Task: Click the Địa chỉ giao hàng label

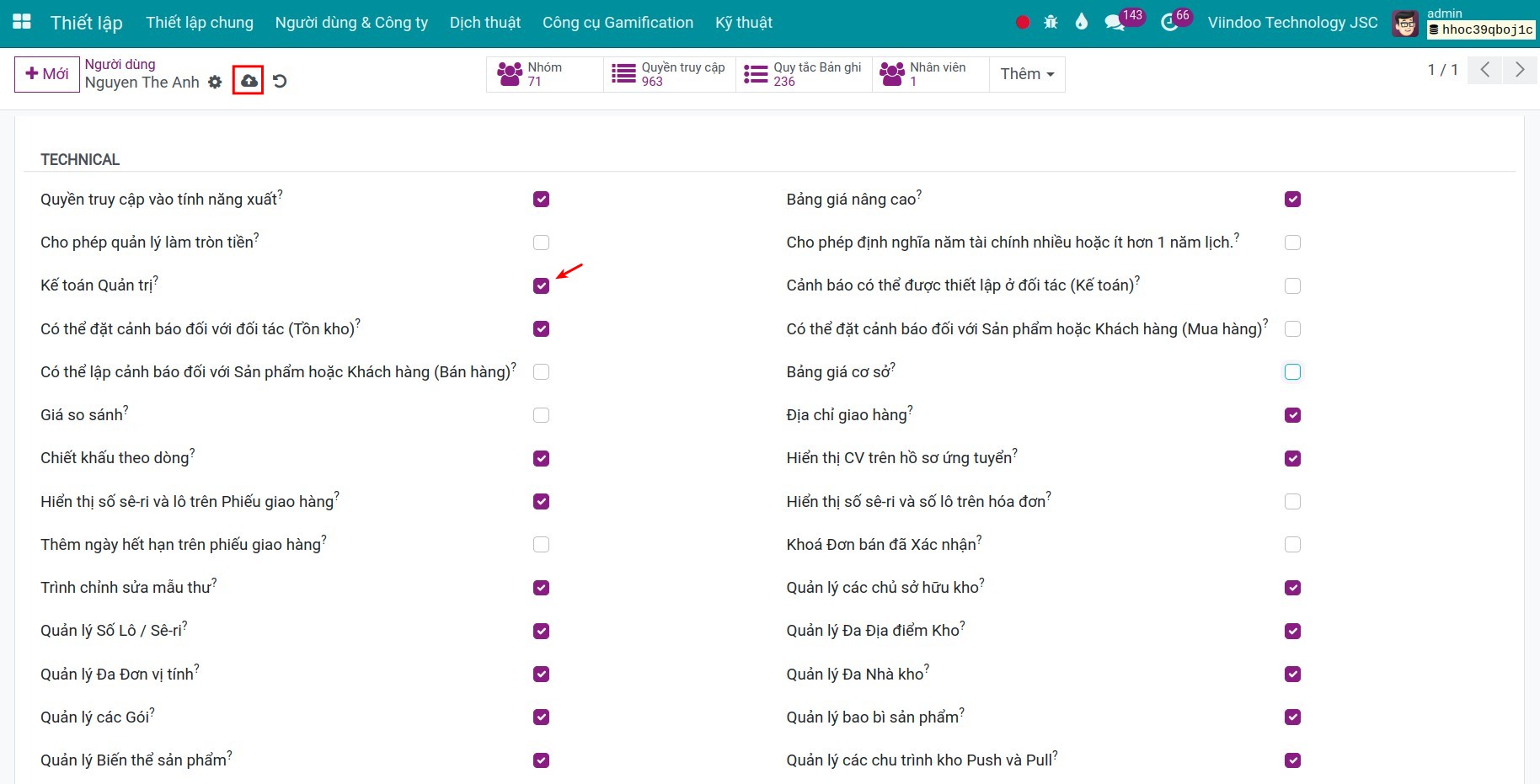Action: [x=847, y=414]
